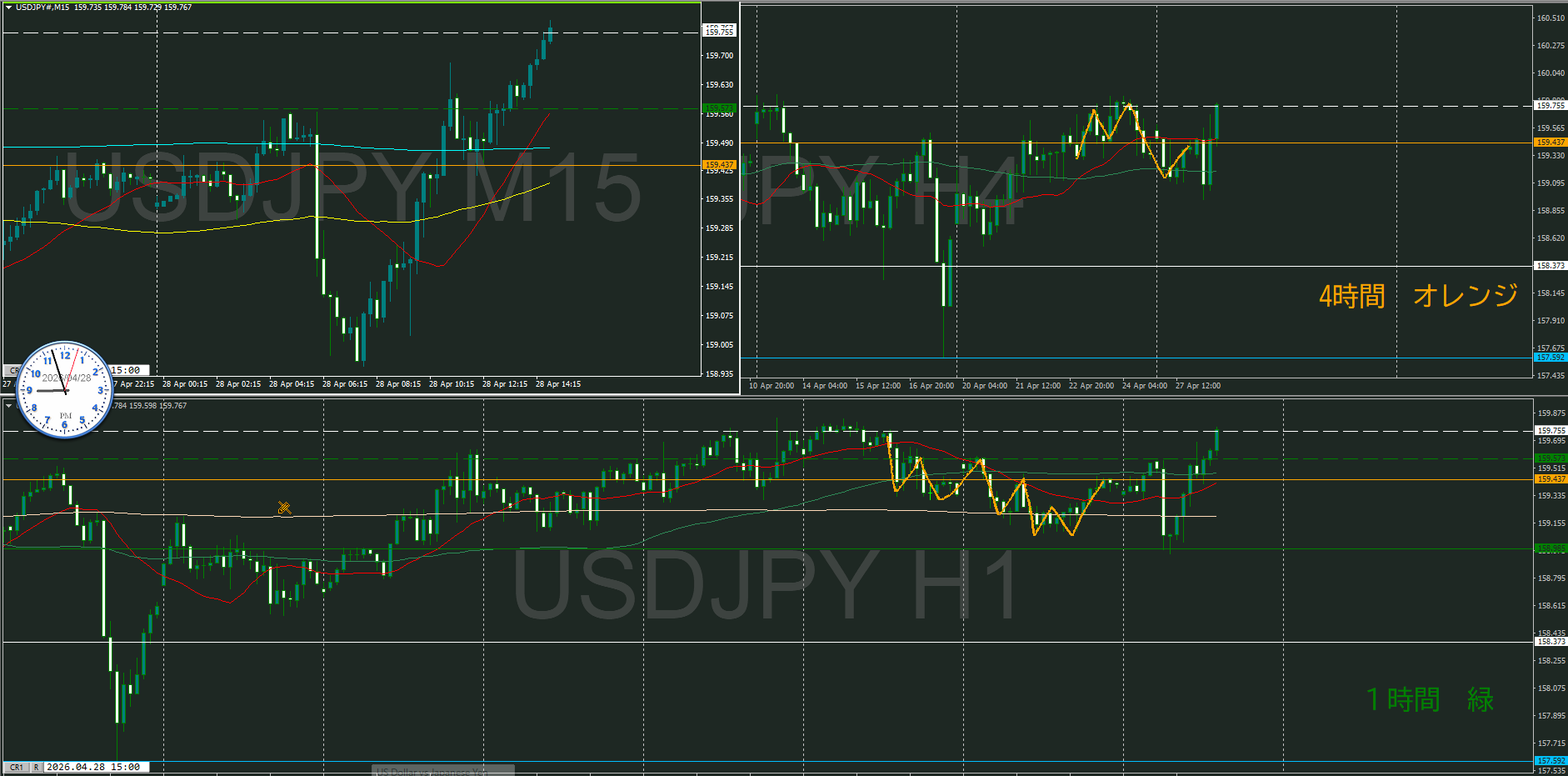Click the USDJPY#,M15 chart title text
Screen dimensions: 1568x776
(x=42, y=8)
